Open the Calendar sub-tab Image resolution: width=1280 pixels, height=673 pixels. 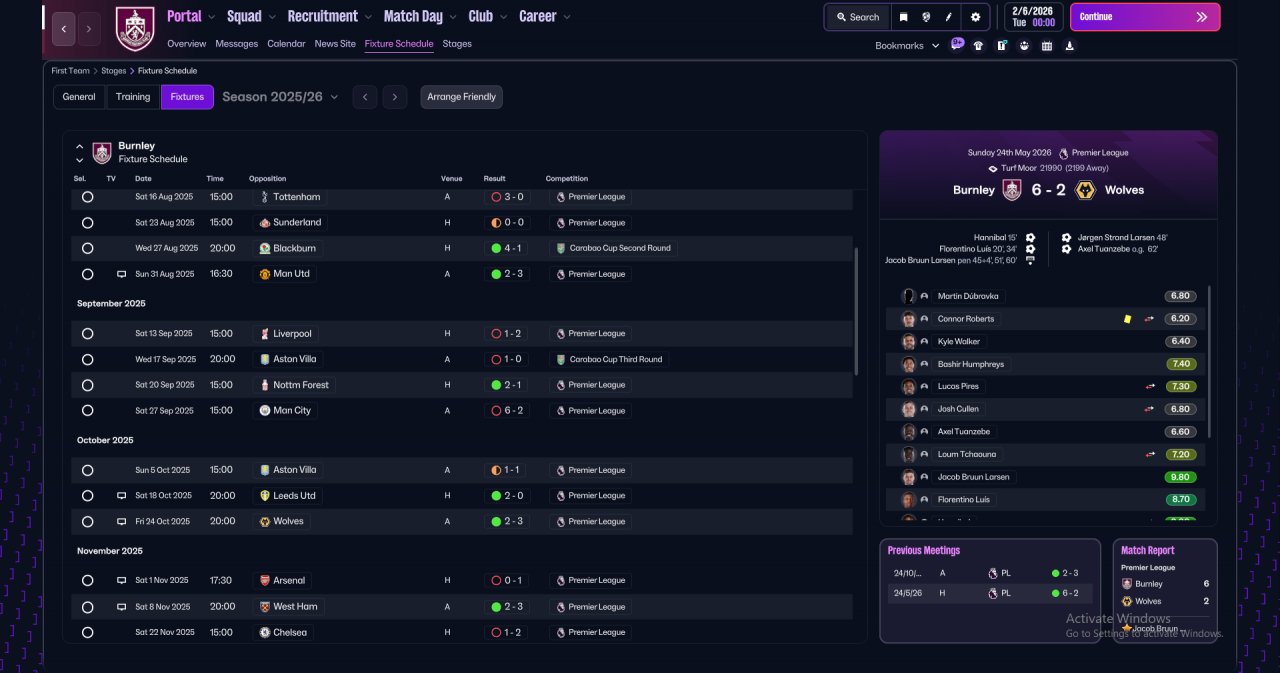[286, 44]
